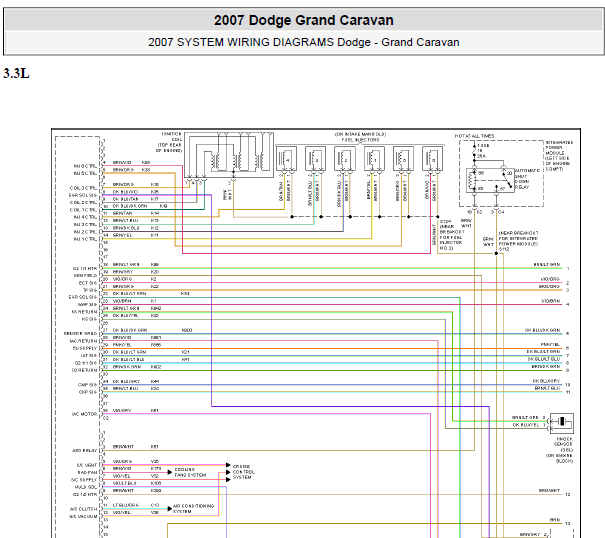The height and width of the screenshot is (538, 605).
Task: Click the 'AIR CONDITIONING SYSTEM' reference
Action: 193,509
